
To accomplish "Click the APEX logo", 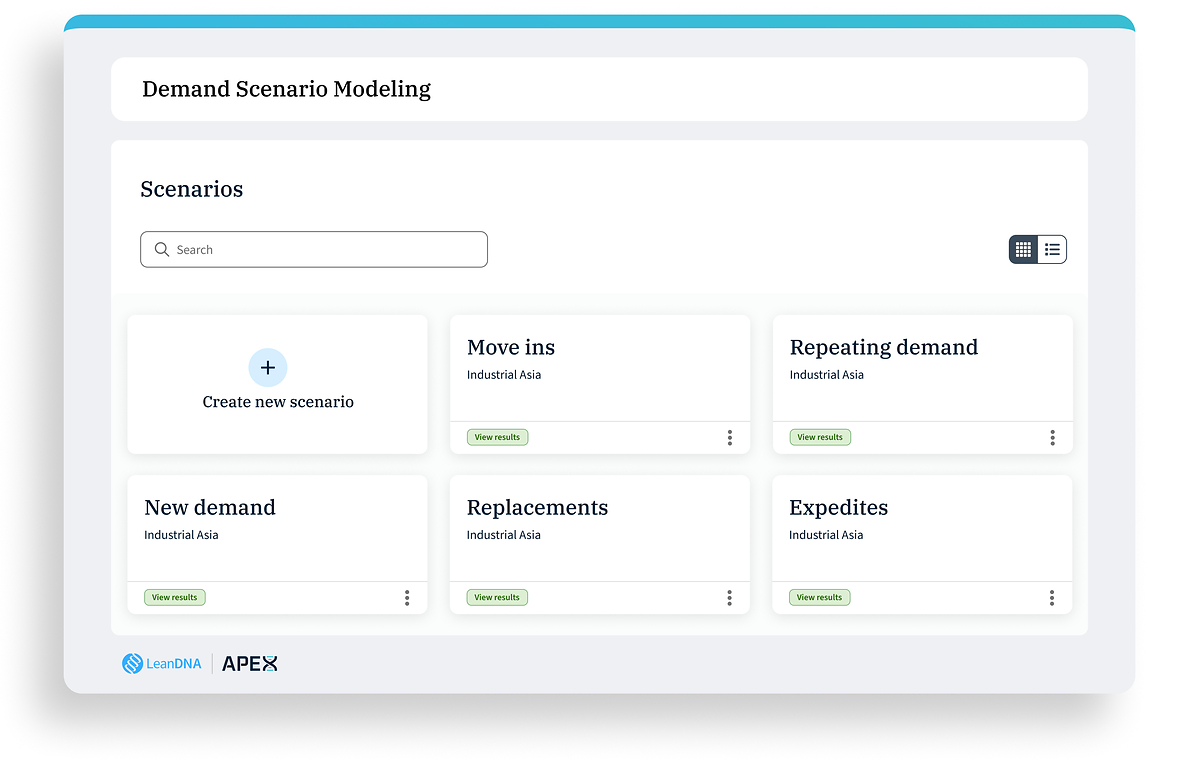I will click(x=250, y=663).
